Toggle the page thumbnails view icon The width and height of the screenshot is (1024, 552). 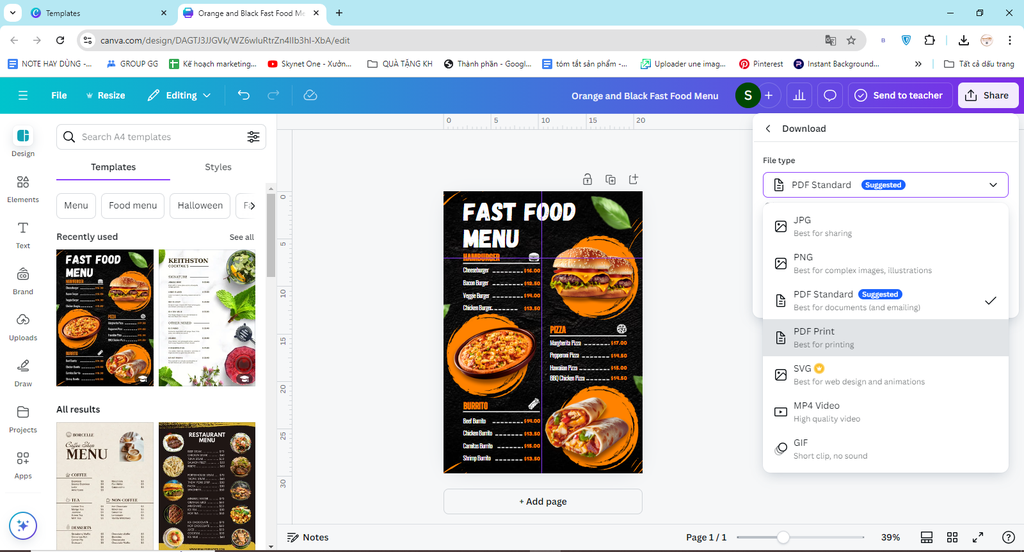pos(926,537)
